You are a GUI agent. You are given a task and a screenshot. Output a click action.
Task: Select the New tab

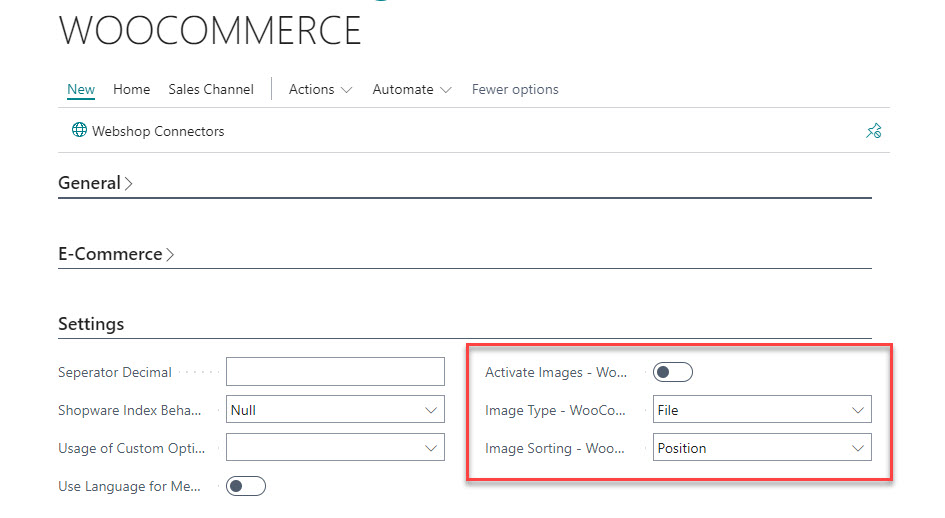[81, 89]
